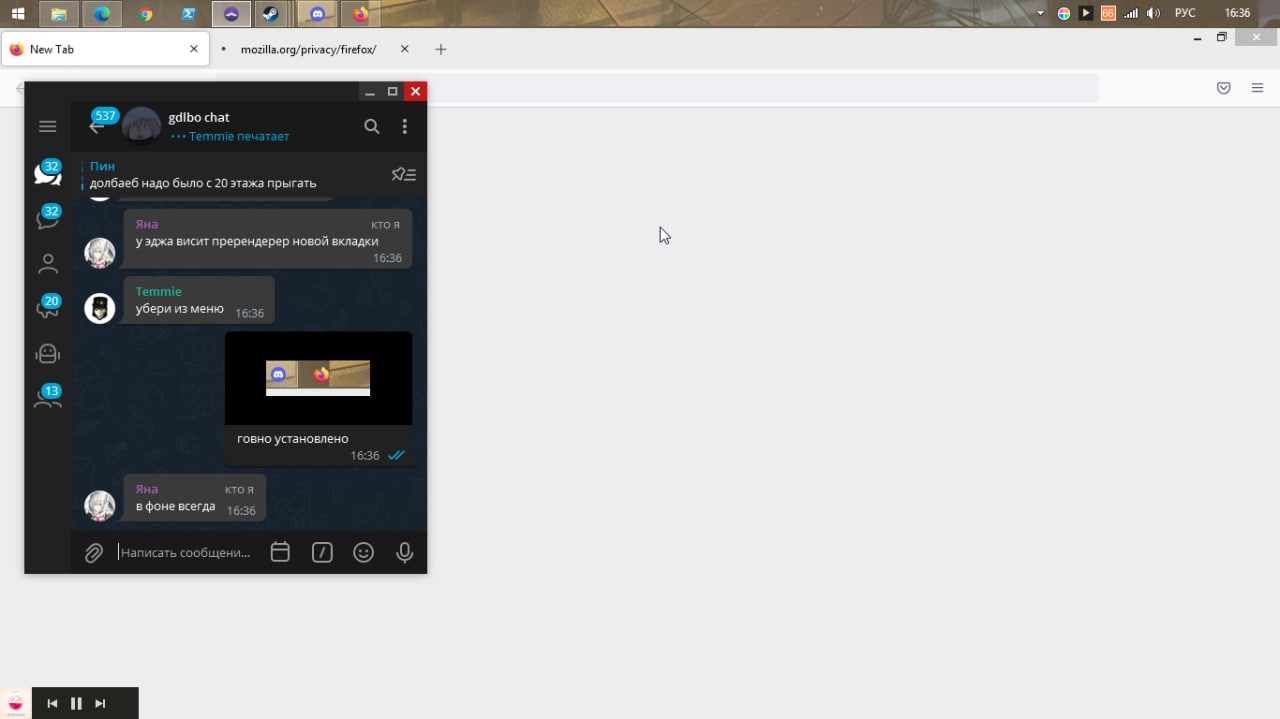Show hidden tray icons arrow
This screenshot has width=1280, height=719.
click(1041, 13)
